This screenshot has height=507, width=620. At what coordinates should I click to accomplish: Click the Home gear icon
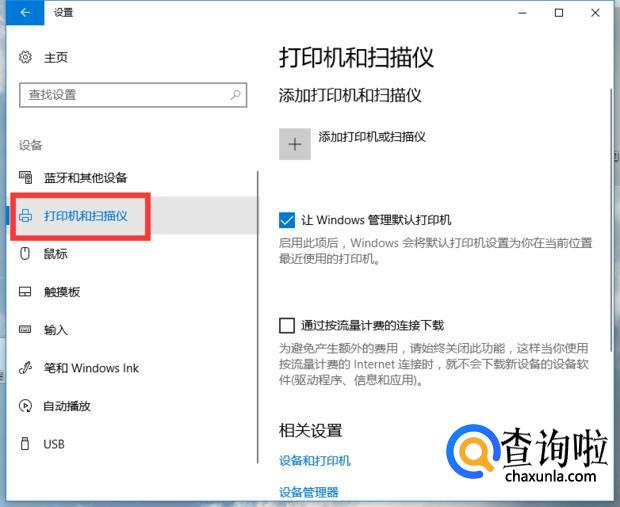[x=26, y=58]
